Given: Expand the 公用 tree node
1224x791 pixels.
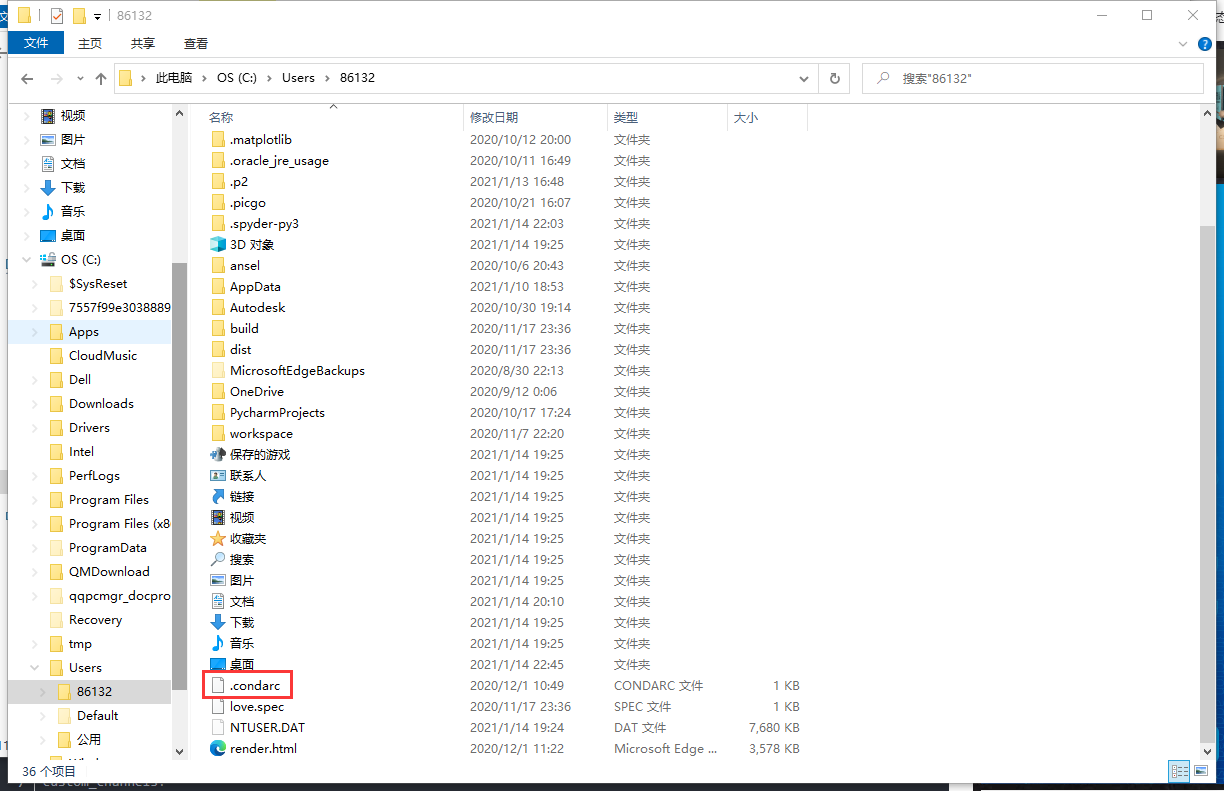Looking at the screenshot, I should coord(42,740).
